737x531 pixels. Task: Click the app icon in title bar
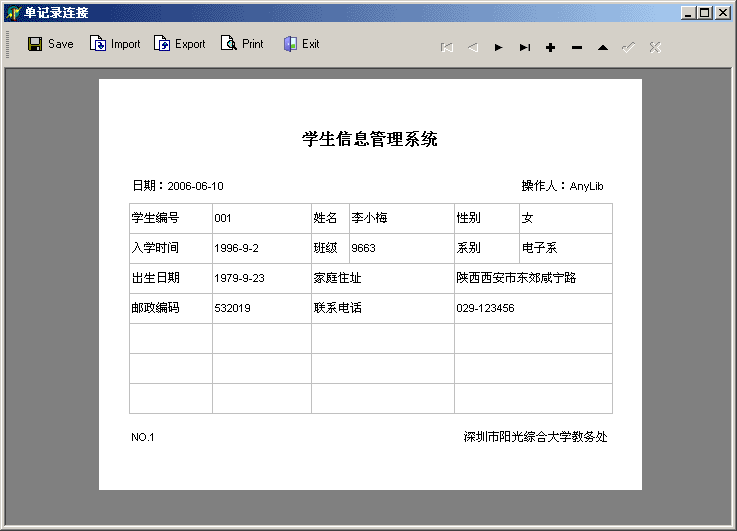coord(13,13)
